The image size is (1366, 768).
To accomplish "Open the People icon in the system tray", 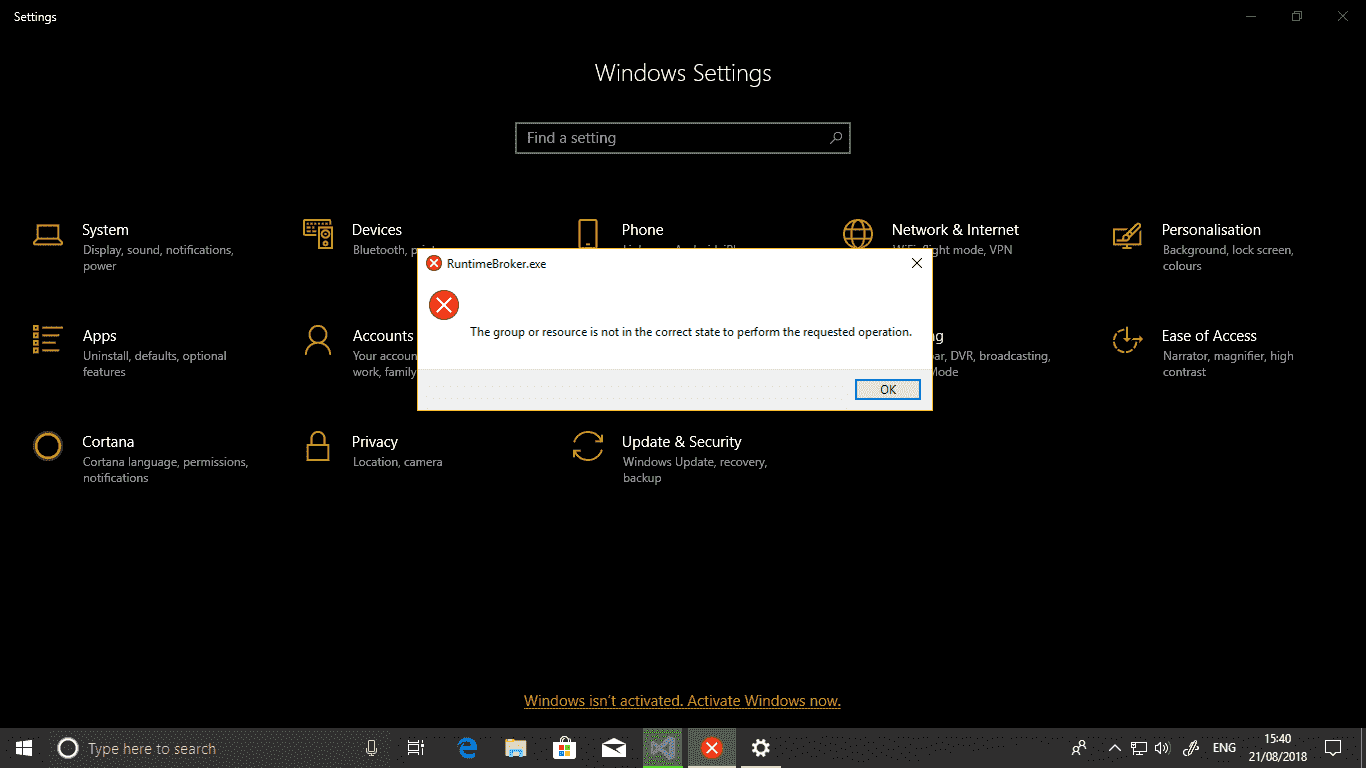I will (x=1079, y=748).
